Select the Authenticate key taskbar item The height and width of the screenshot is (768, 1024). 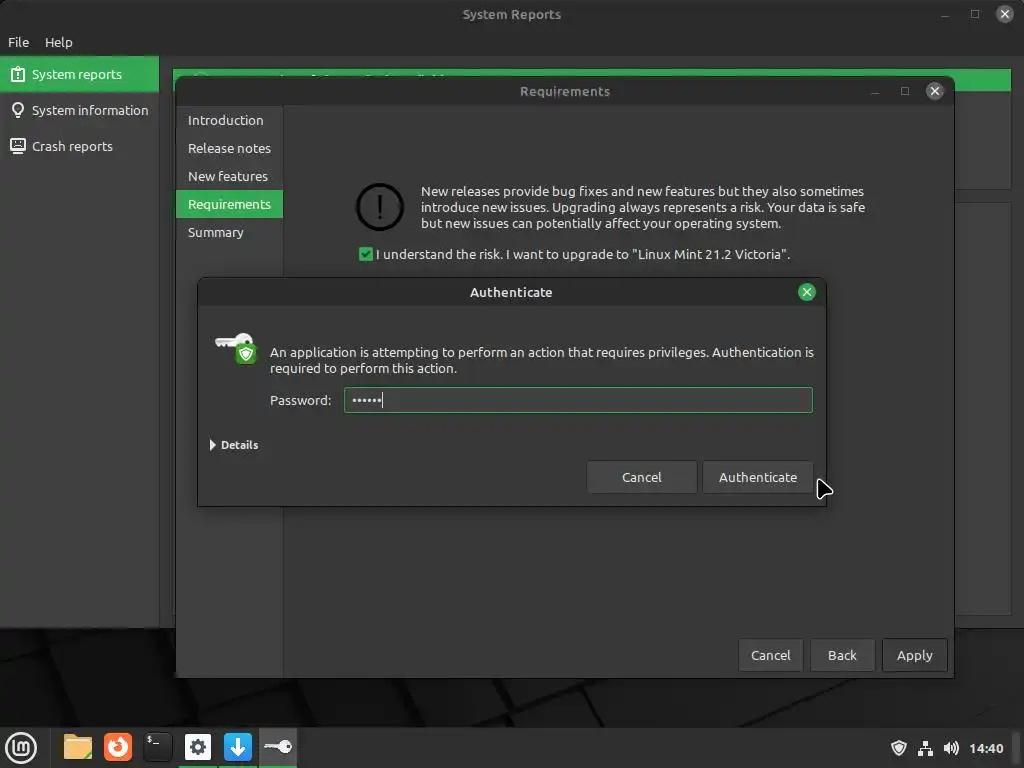(x=278, y=746)
